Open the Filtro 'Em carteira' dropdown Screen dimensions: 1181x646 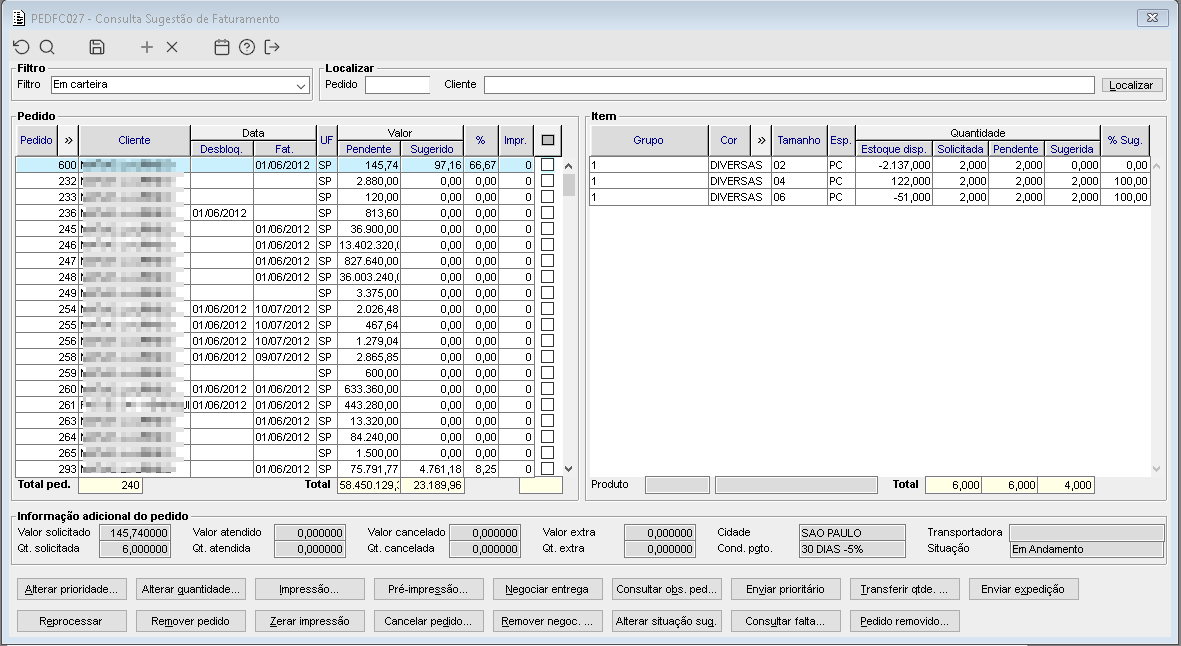coord(302,86)
